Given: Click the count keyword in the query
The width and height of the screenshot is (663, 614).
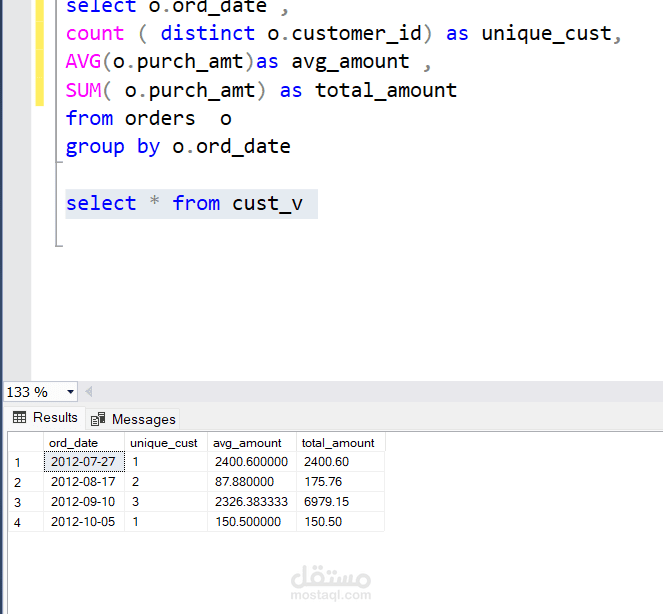Looking at the screenshot, I should click(95, 33).
